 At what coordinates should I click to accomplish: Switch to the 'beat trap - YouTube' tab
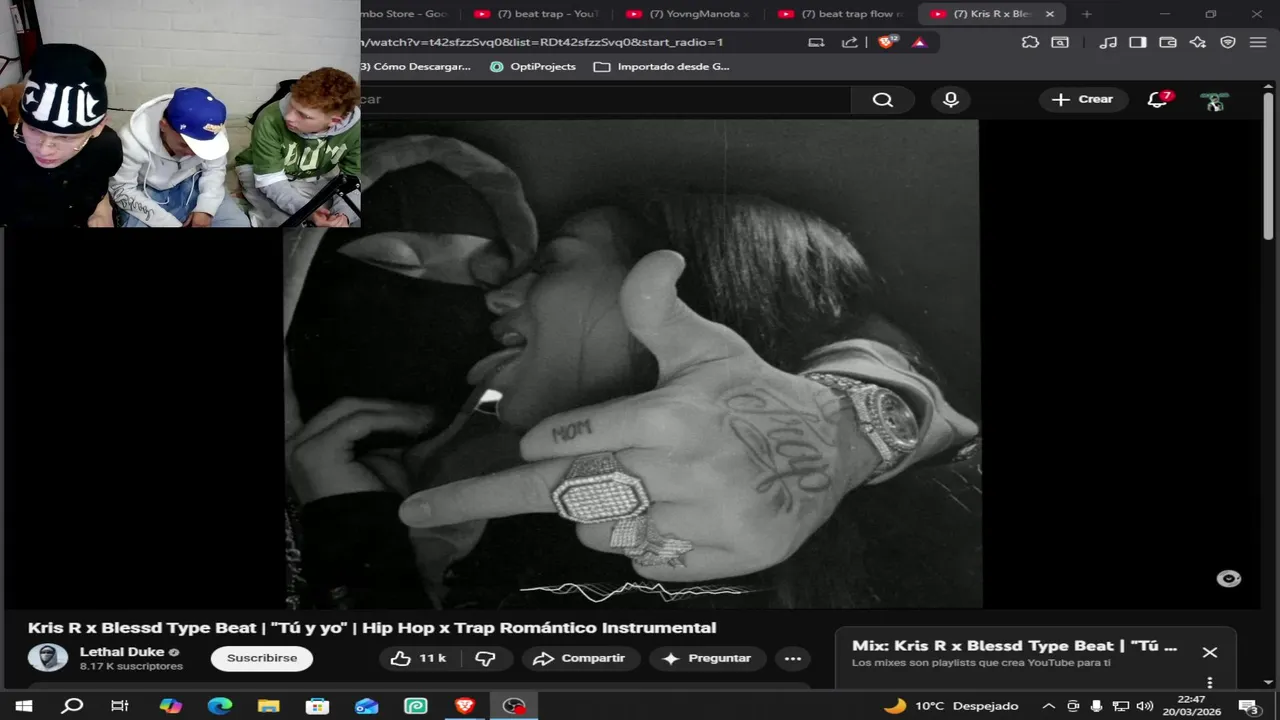537,14
